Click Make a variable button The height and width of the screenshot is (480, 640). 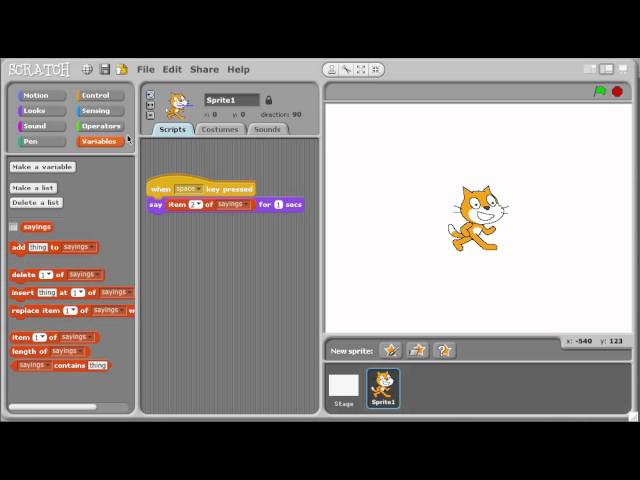point(42,167)
